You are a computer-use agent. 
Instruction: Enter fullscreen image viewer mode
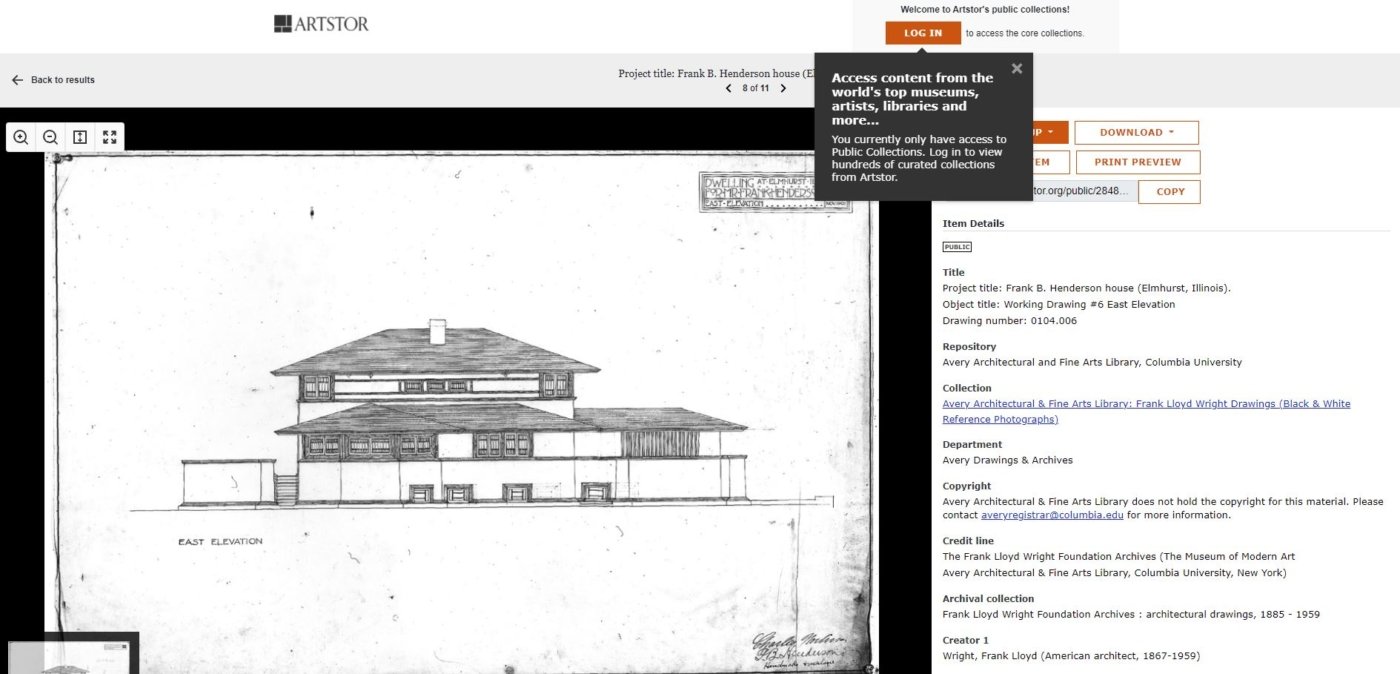pos(110,137)
